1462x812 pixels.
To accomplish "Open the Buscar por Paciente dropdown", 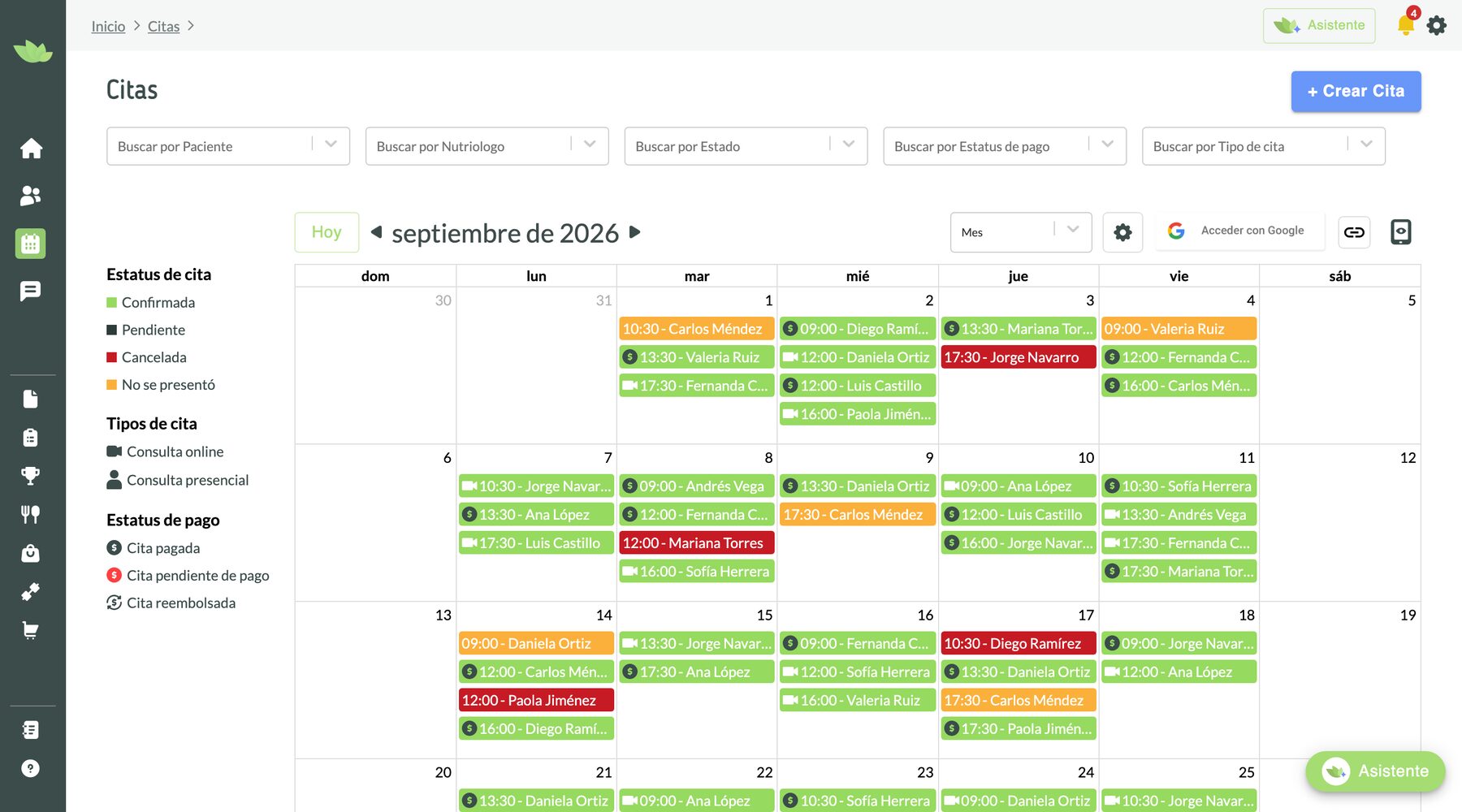I will point(228,146).
